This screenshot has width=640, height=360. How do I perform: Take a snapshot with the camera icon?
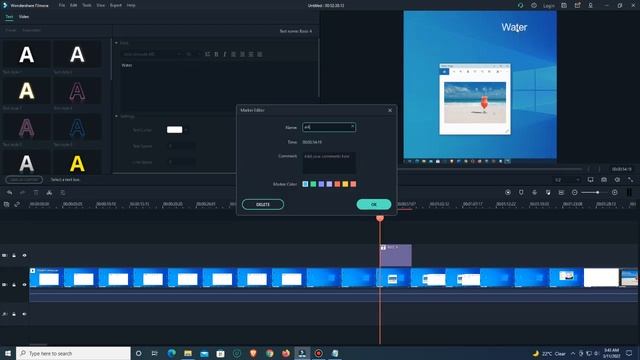[604, 180]
